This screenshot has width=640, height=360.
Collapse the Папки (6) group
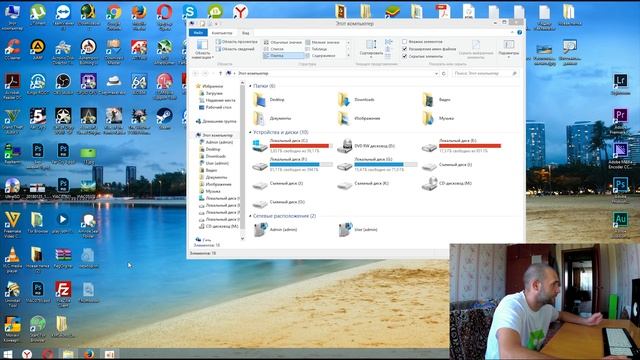point(250,86)
